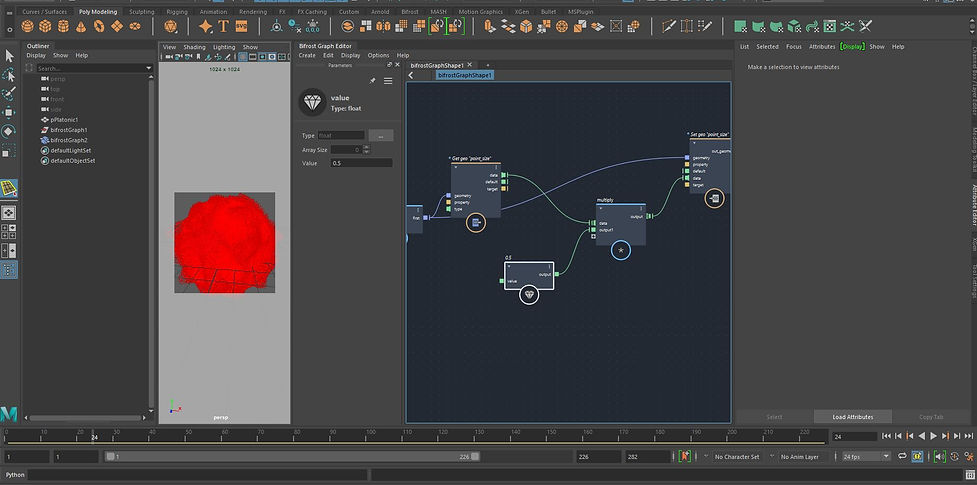Switch to the Sculpting shelf tab

coord(142,12)
